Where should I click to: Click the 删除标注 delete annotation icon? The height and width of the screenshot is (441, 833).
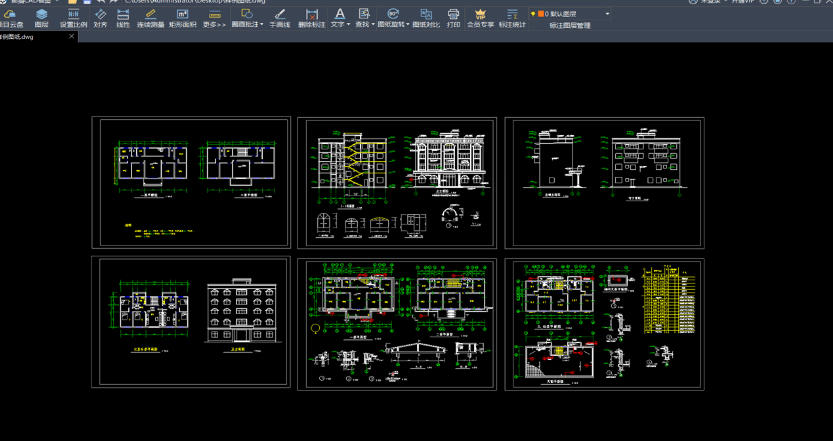click(311, 17)
